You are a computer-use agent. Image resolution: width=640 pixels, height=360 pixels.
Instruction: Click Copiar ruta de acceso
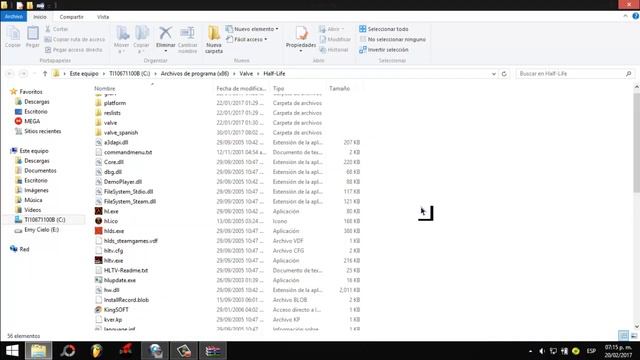click(x=75, y=39)
